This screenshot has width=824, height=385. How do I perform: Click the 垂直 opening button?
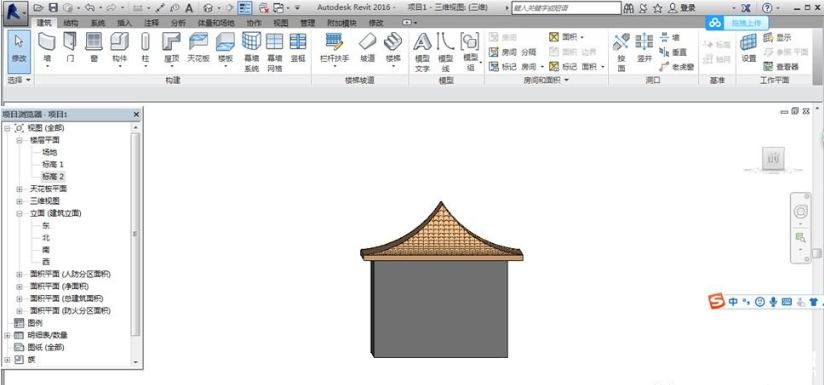673,52
